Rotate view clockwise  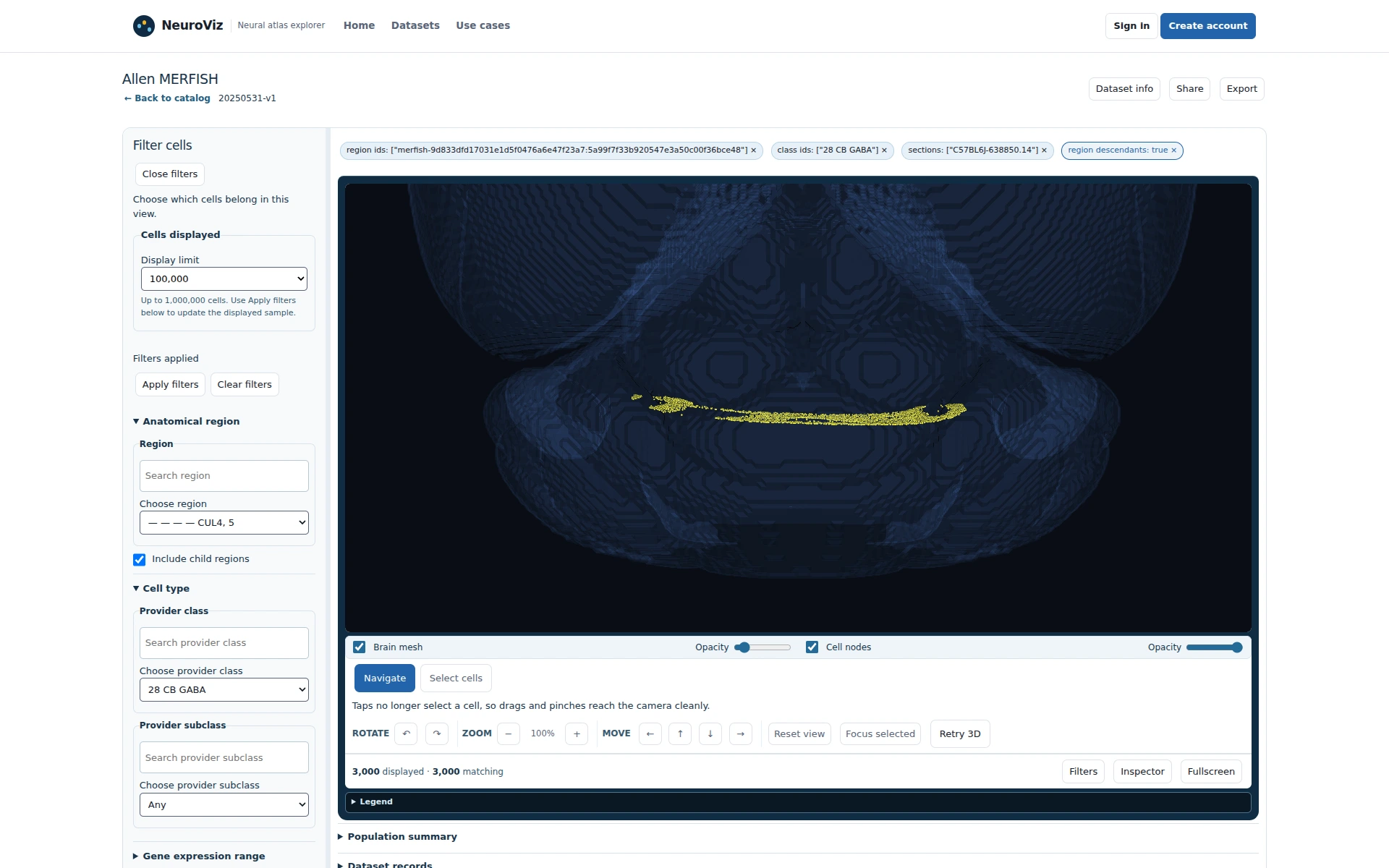pos(437,733)
